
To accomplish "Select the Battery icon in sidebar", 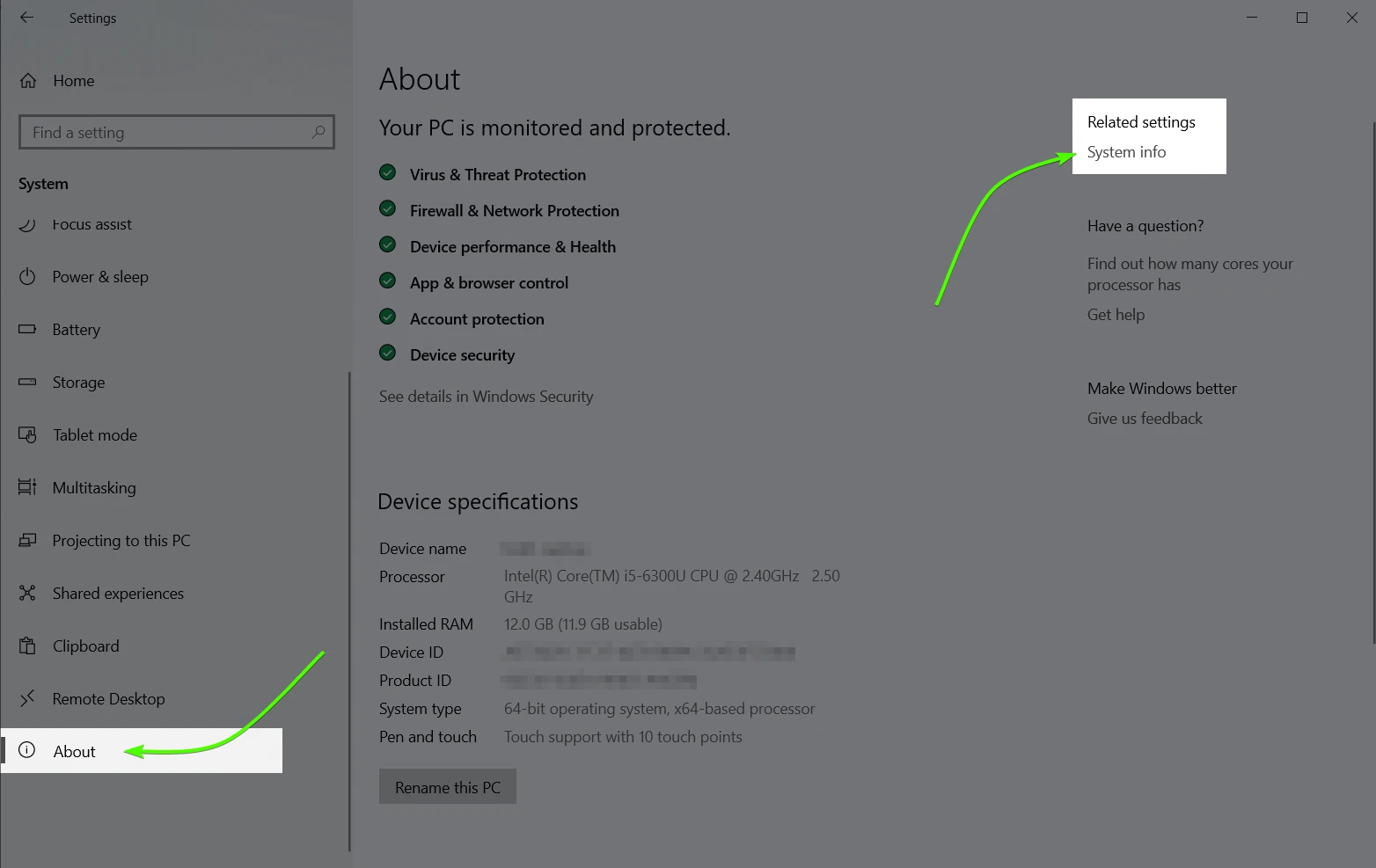I will (x=26, y=329).
